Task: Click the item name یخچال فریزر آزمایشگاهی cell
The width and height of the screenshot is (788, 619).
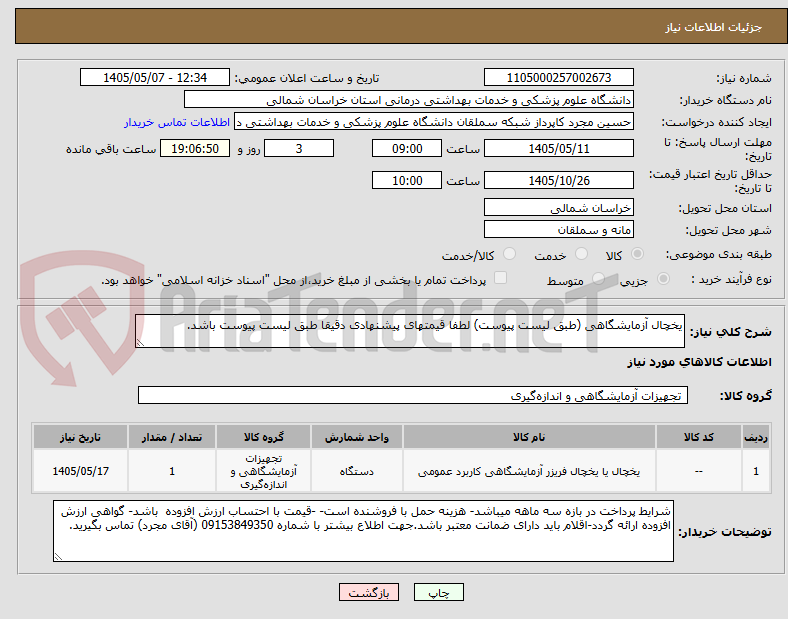Action: [529, 471]
